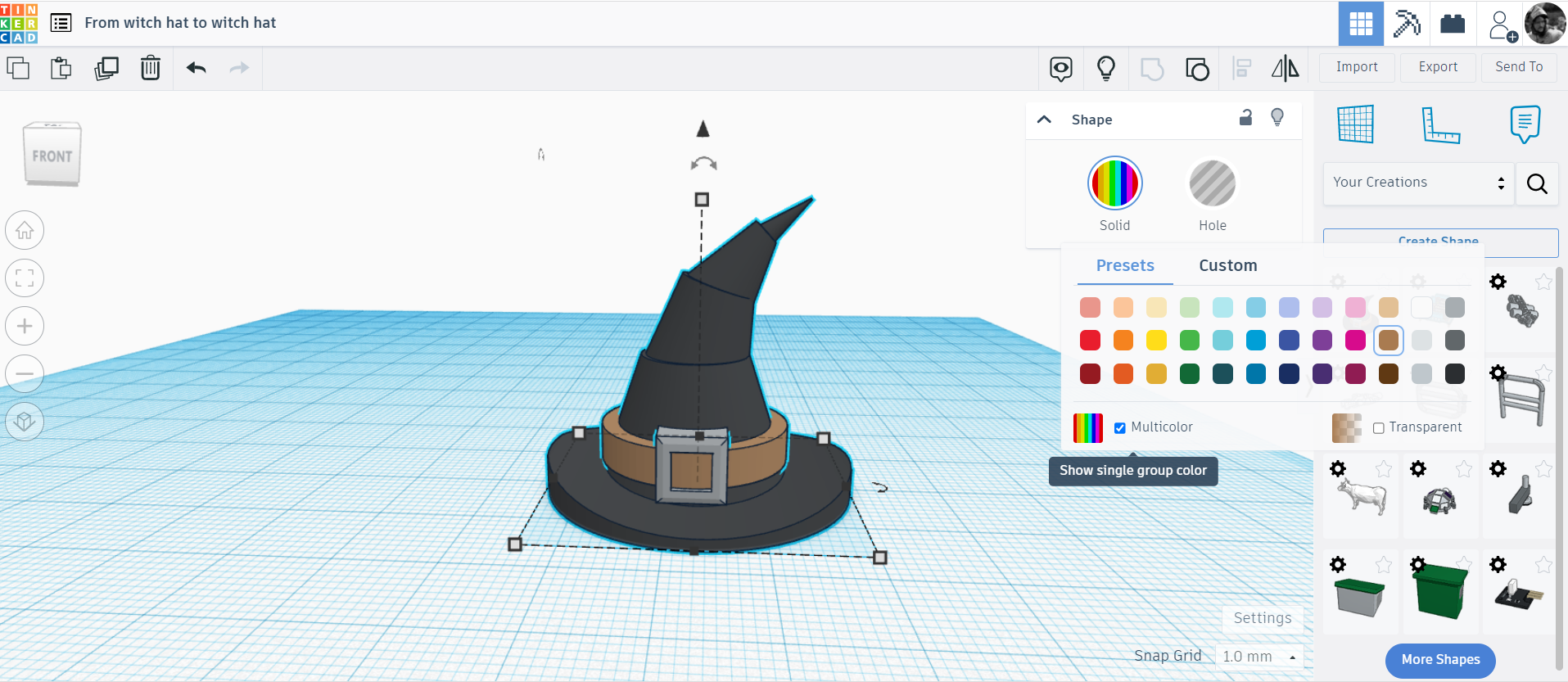Screen dimensions: 1568x682
Task: Switch to 3D design grid view
Action: (1361, 24)
